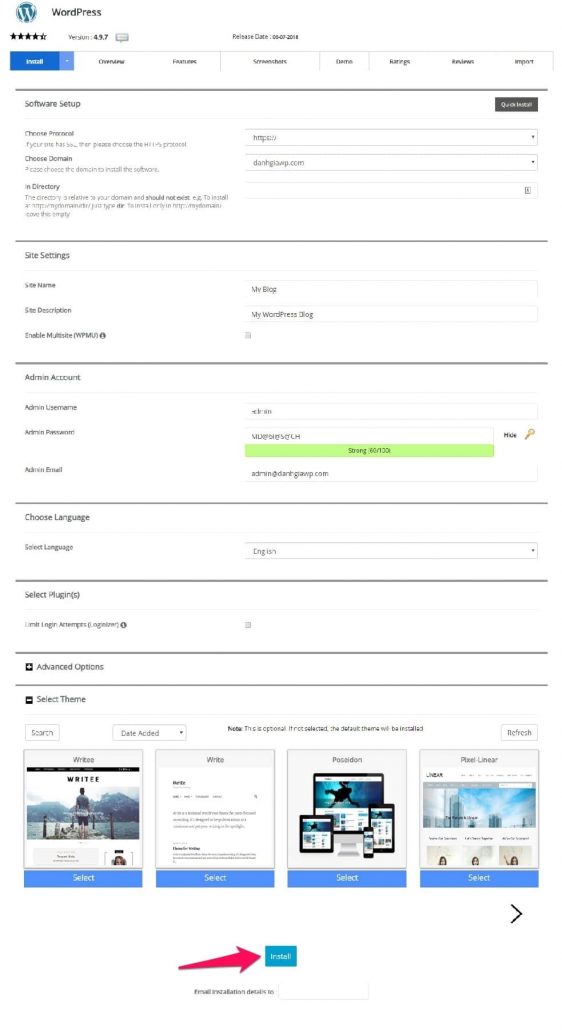Switch to the Ratings tab

click(x=399, y=61)
